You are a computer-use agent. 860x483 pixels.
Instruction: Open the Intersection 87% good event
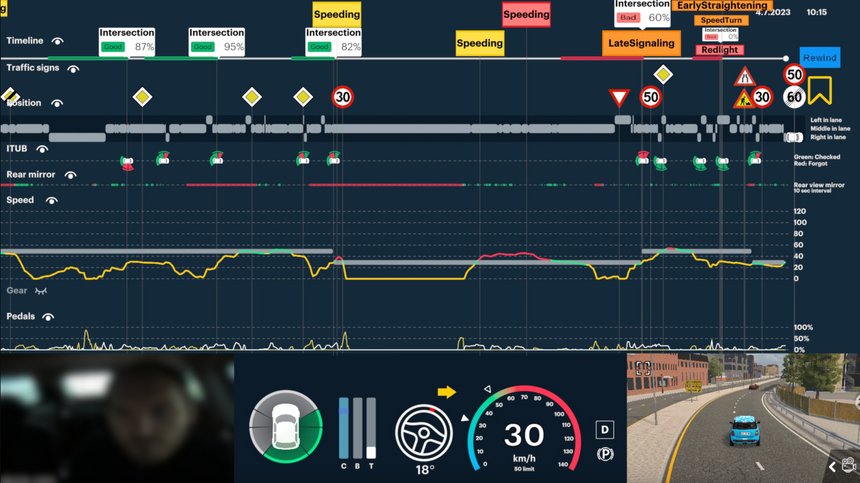click(127, 41)
